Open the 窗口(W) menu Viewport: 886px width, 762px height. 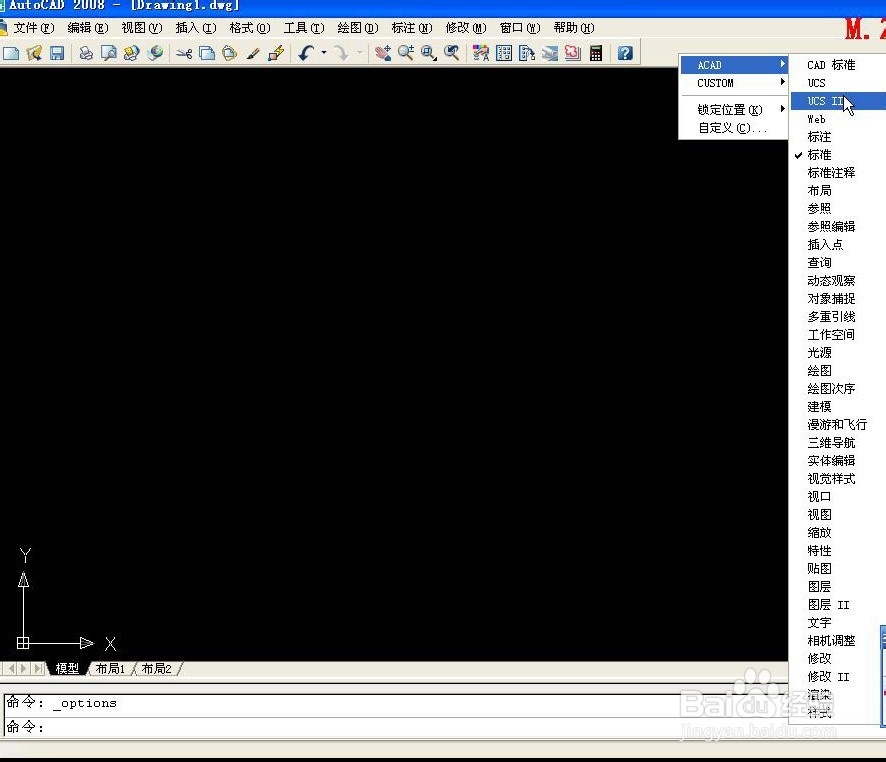[x=520, y=28]
